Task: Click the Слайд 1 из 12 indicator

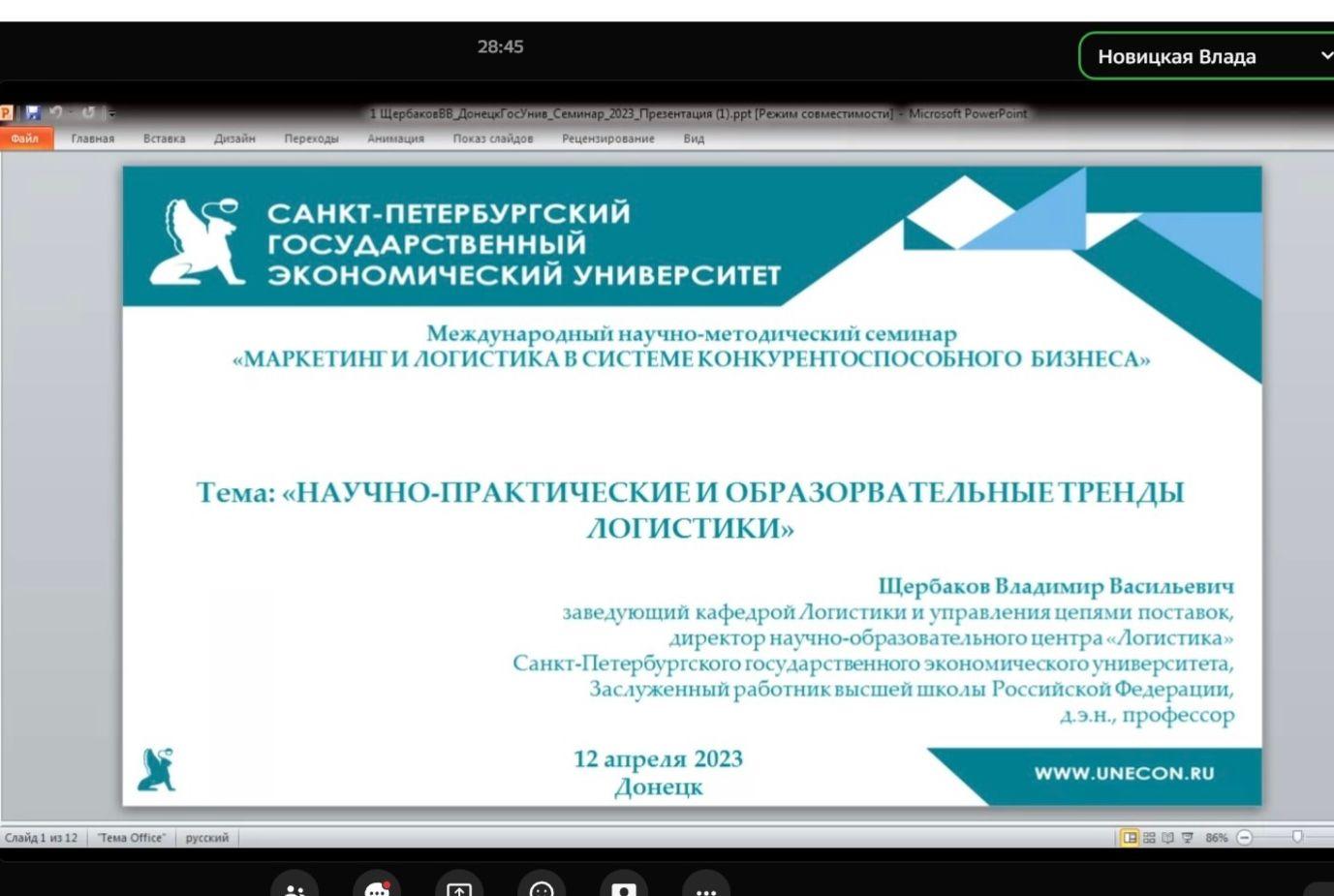Action: tap(41, 838)
